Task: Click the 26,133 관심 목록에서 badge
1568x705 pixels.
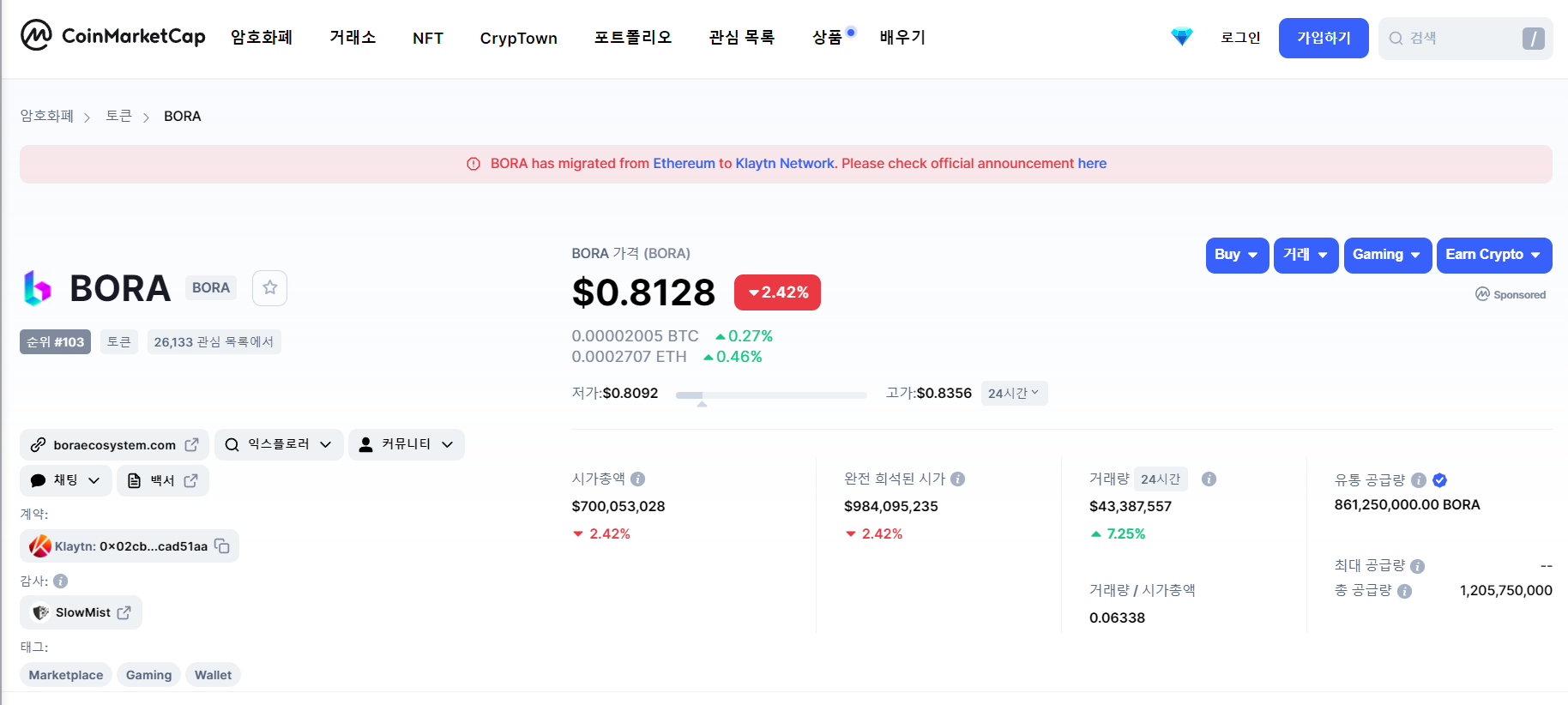Action: 214,342
